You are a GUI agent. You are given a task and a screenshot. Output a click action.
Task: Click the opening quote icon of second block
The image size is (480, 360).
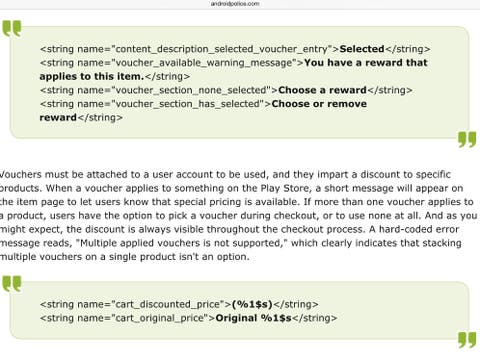(12, 284)
